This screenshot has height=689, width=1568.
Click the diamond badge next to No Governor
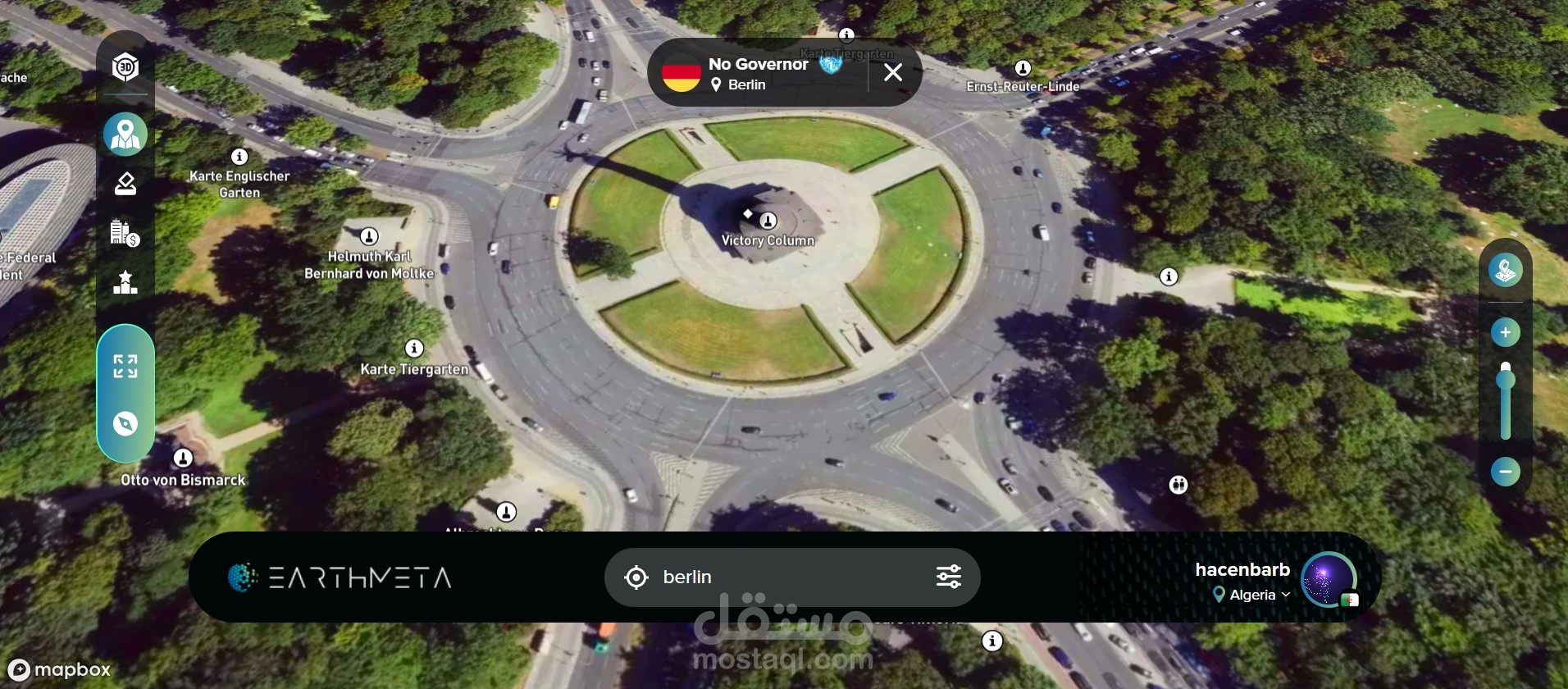(831, 63)
